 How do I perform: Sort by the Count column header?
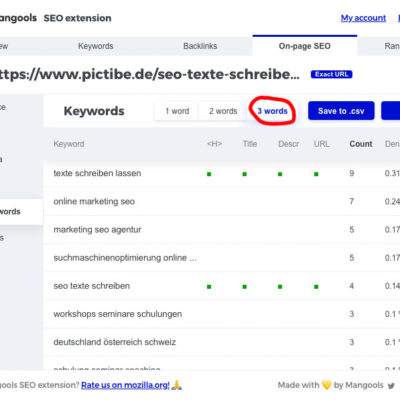pos(361,144)
